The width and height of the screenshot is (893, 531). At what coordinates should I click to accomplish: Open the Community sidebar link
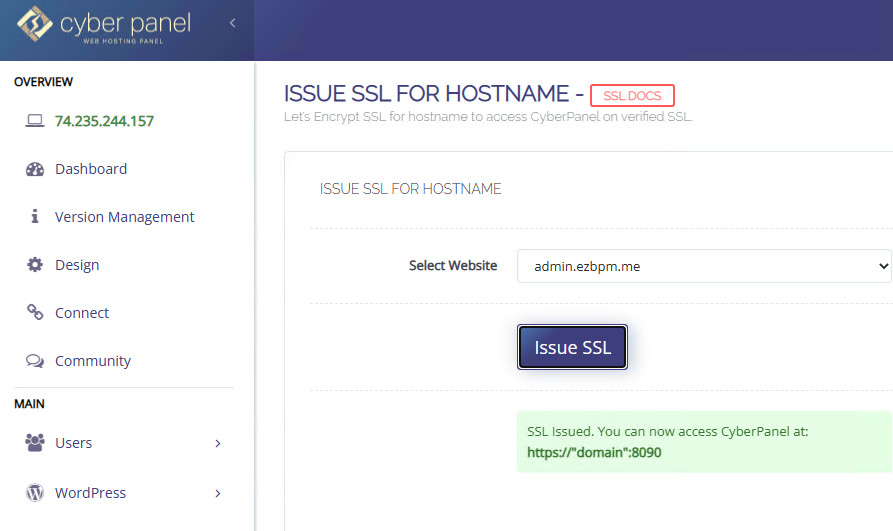pyautogui.click(x=93, y=361)
